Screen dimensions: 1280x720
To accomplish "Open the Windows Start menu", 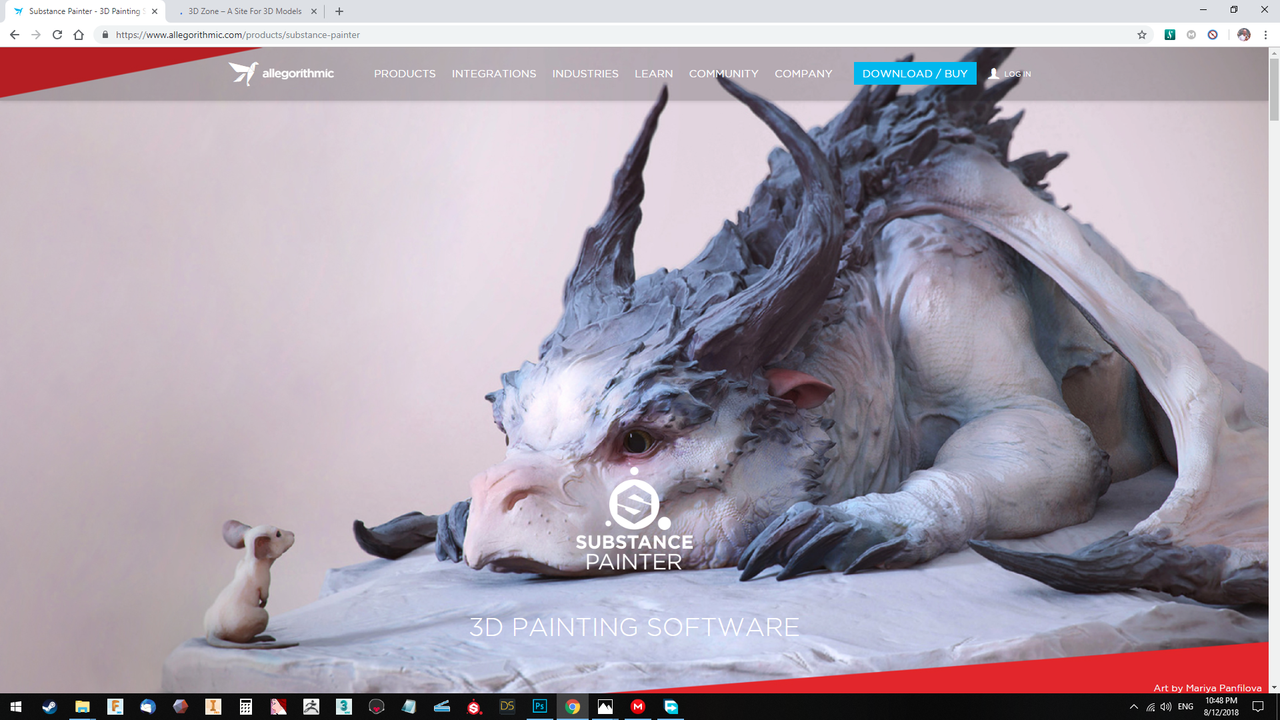I will (16, 706).
